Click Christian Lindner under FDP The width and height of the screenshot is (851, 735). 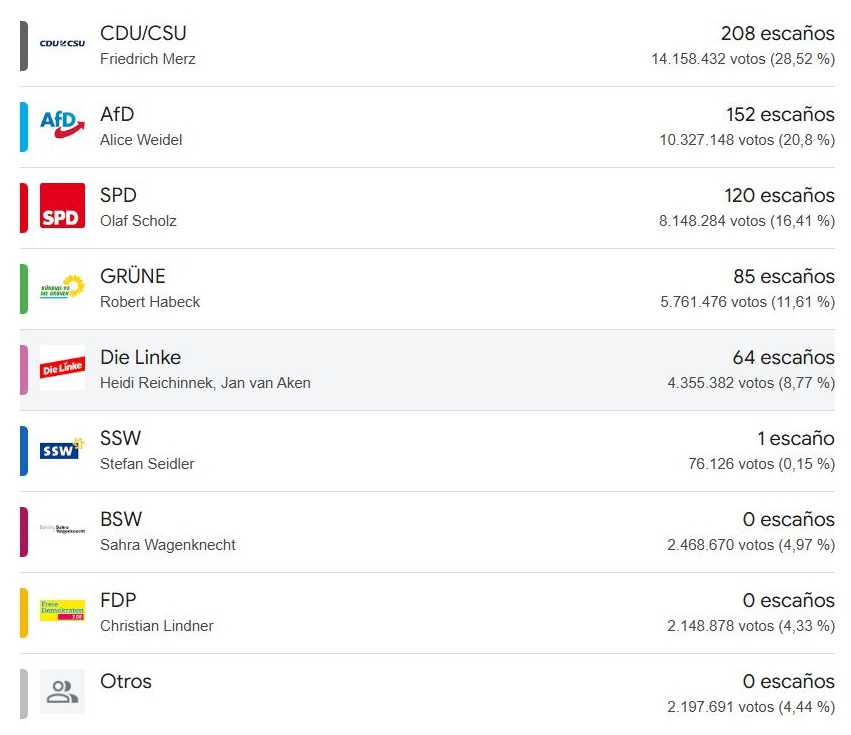coord(157,626)
